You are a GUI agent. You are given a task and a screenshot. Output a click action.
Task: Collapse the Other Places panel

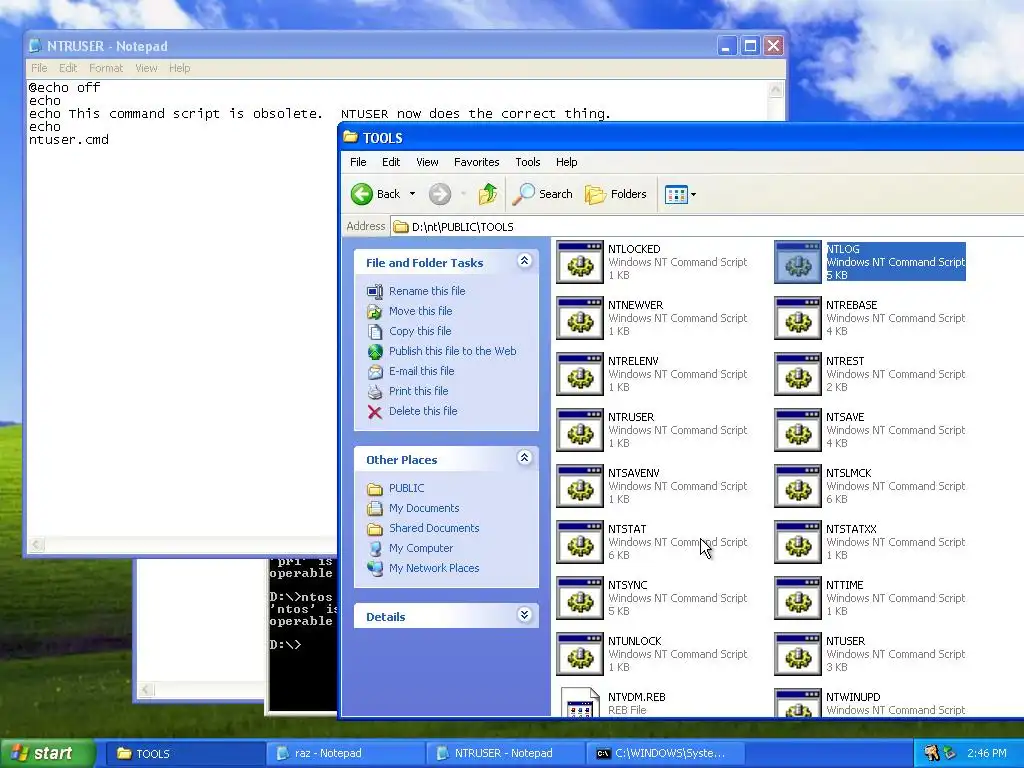coord(524,458)
